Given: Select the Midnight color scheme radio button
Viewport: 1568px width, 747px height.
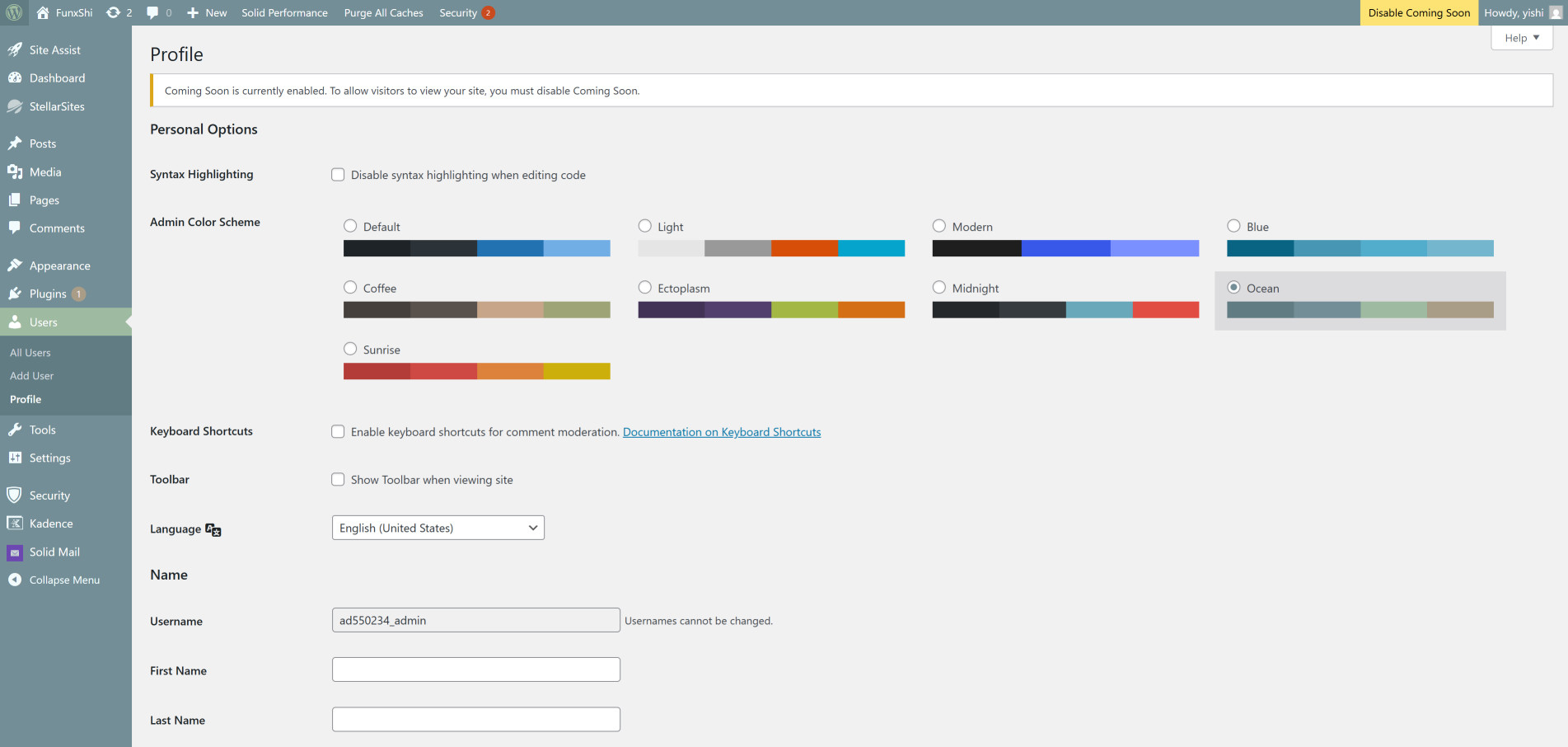Looking at the screenshot, I should tap(939, 288).
